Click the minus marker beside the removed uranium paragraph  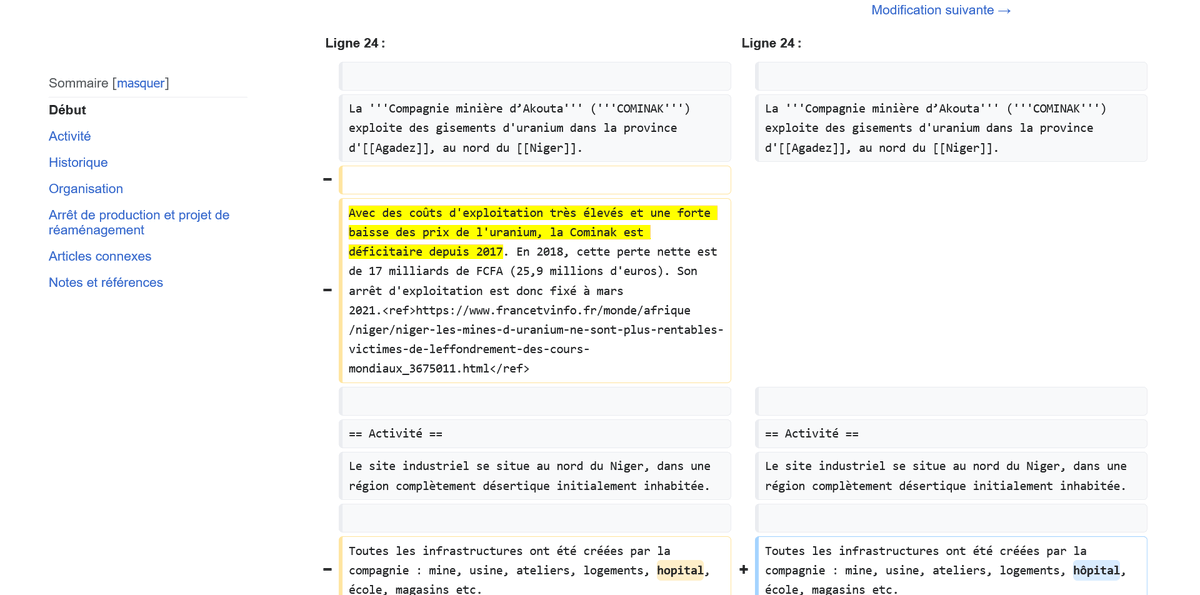327,290
